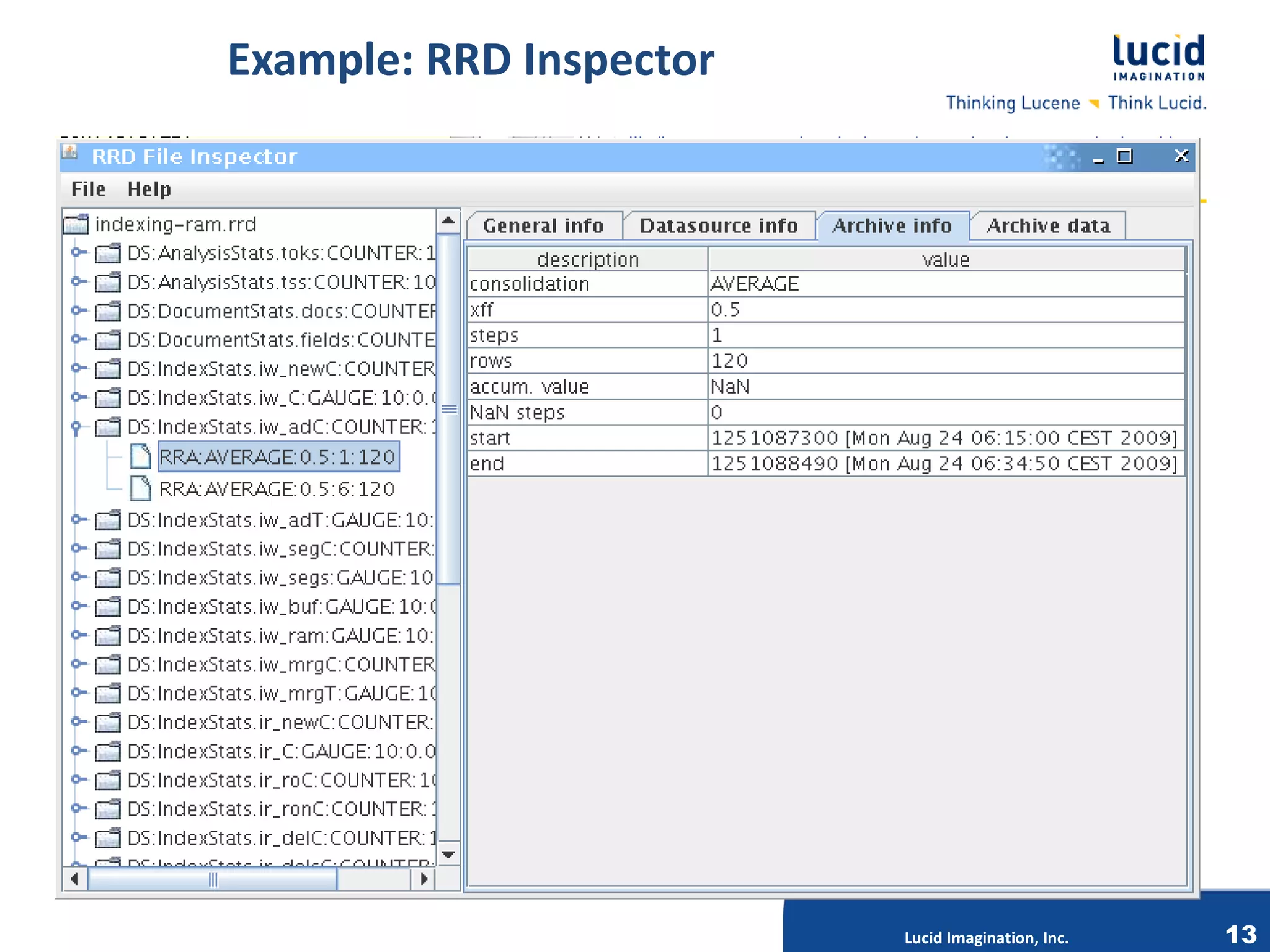Click the horizontal scrollbar thumb of tree
This screenshot has width=1270, height=952.
(x=213, y=879)
